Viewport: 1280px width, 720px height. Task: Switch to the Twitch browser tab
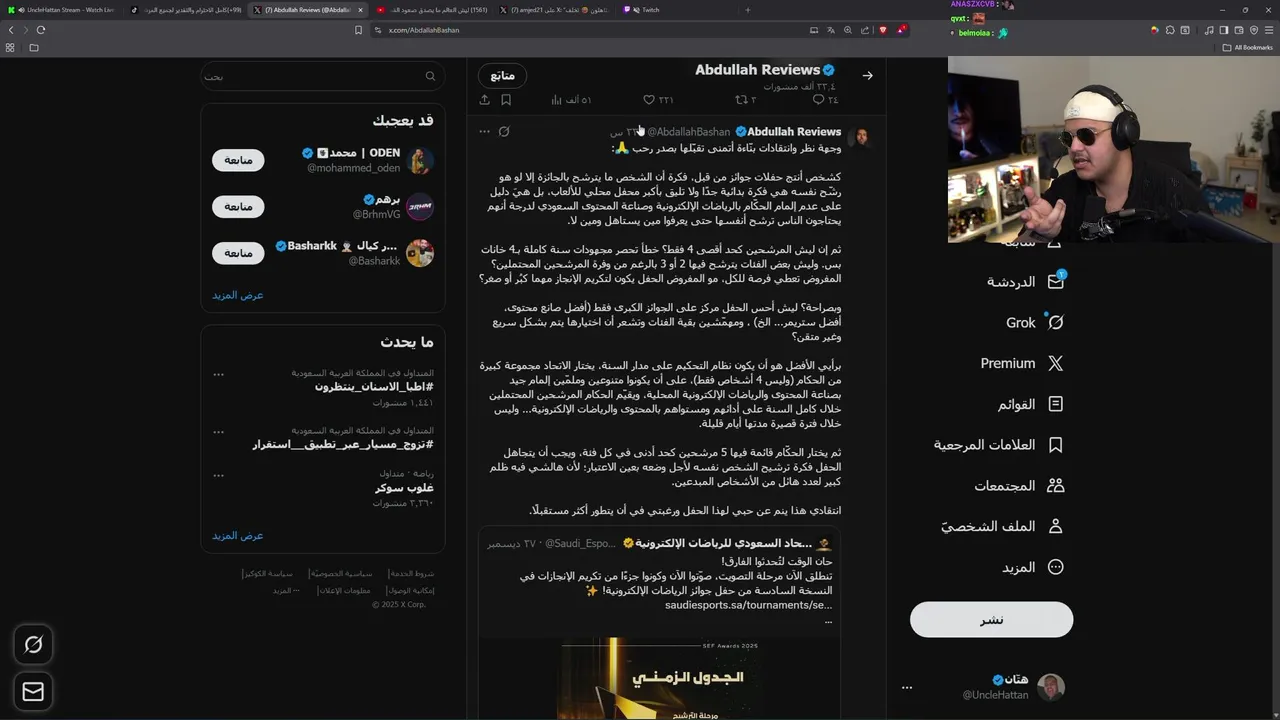coord(675,10)
